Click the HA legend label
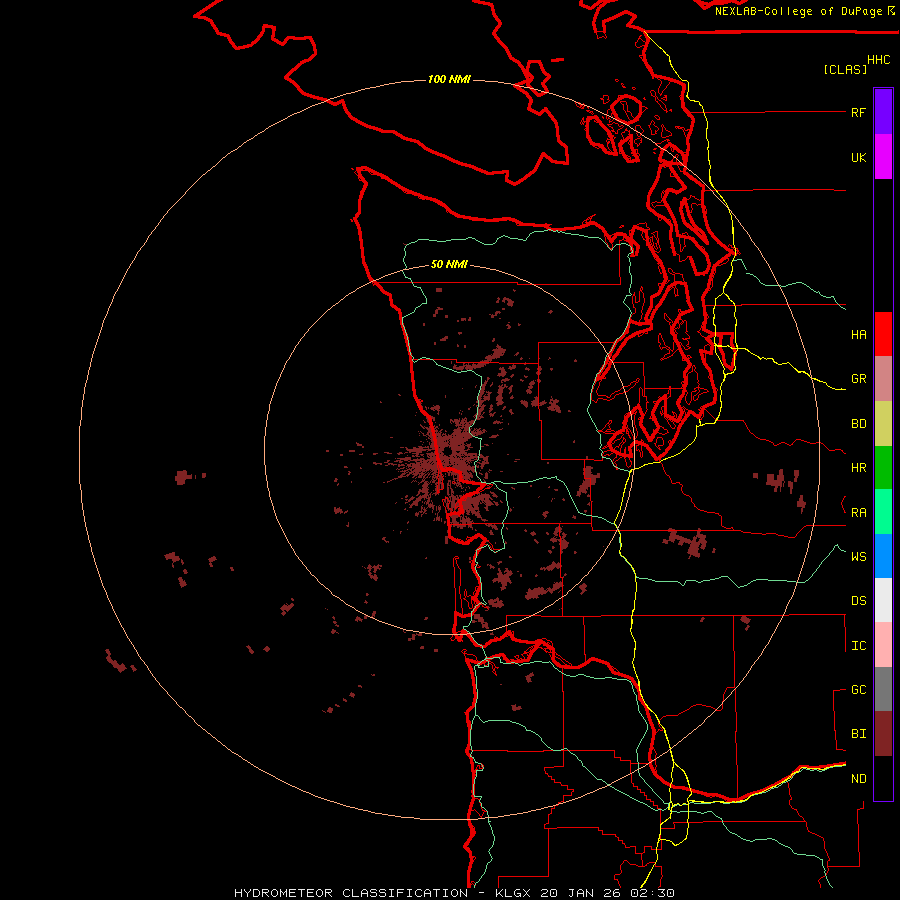The height and width of the screenshot is (900, 900). [858, 335]
